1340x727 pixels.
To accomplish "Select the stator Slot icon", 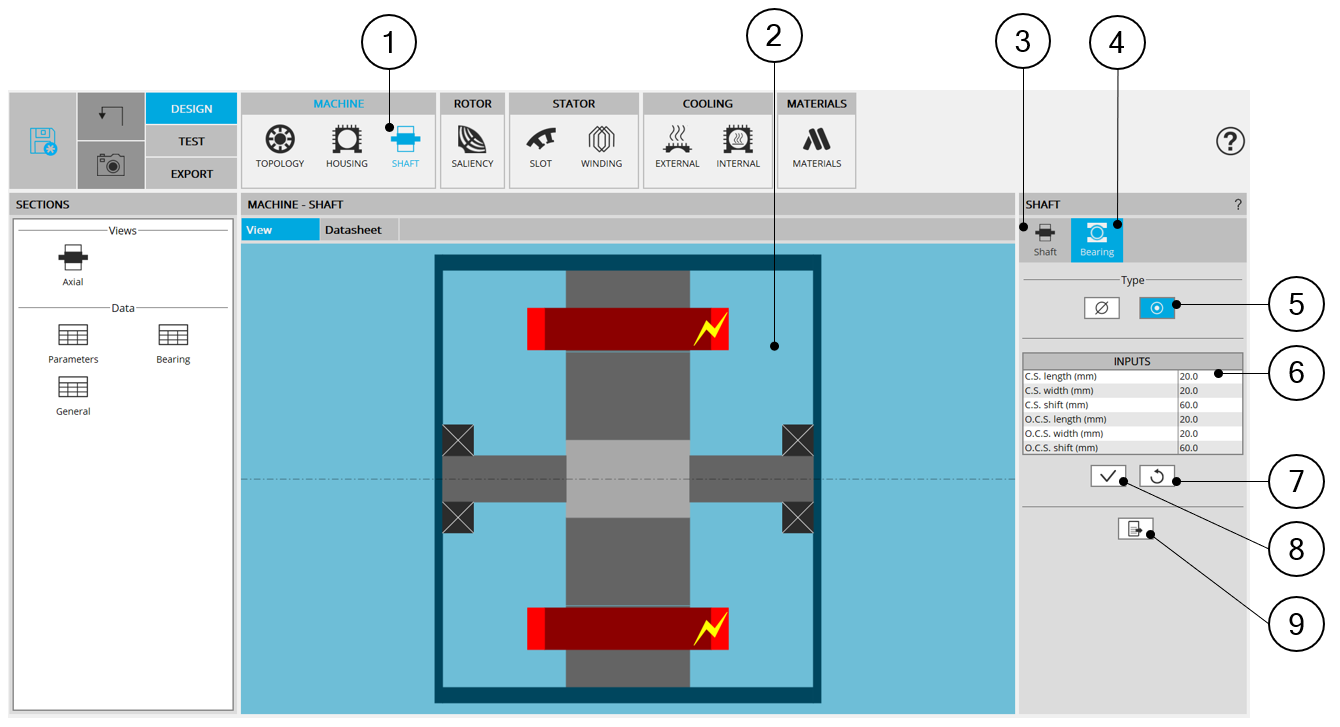I will click(x=540, y=145).
